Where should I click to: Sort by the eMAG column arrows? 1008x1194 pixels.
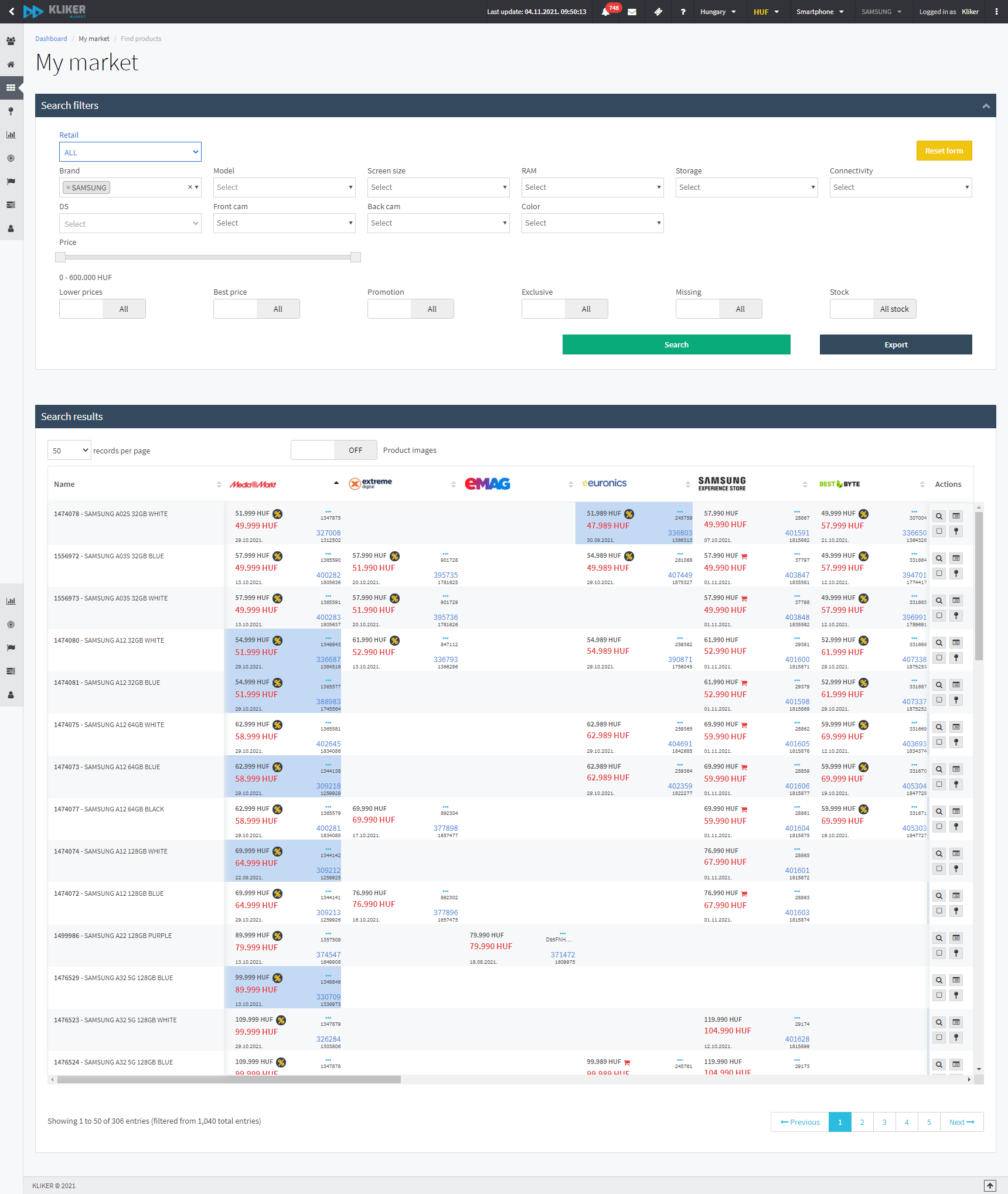pyautogui.click(x=570, y=485)
